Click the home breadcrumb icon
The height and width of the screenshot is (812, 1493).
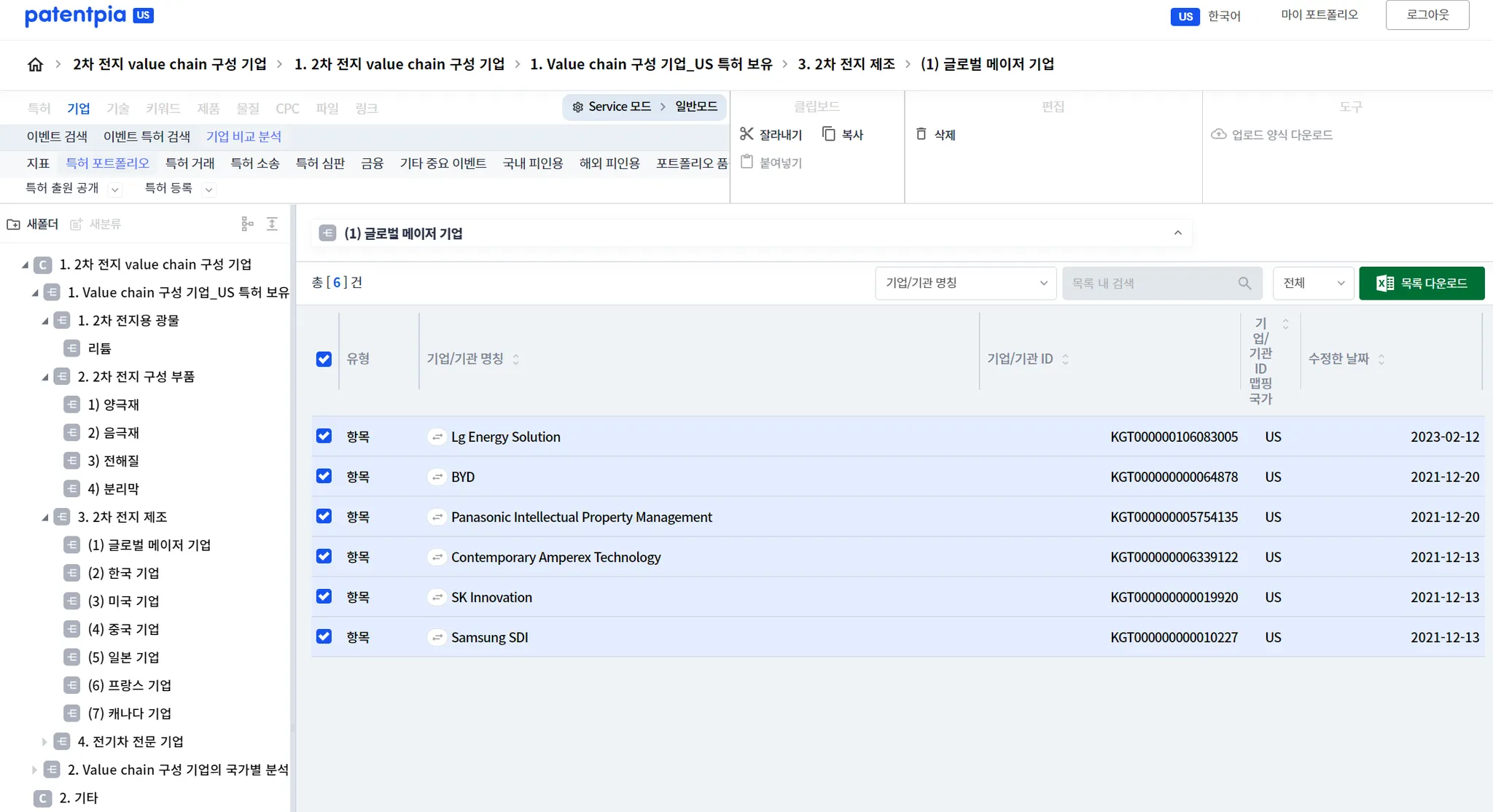(x=35, y=64)
